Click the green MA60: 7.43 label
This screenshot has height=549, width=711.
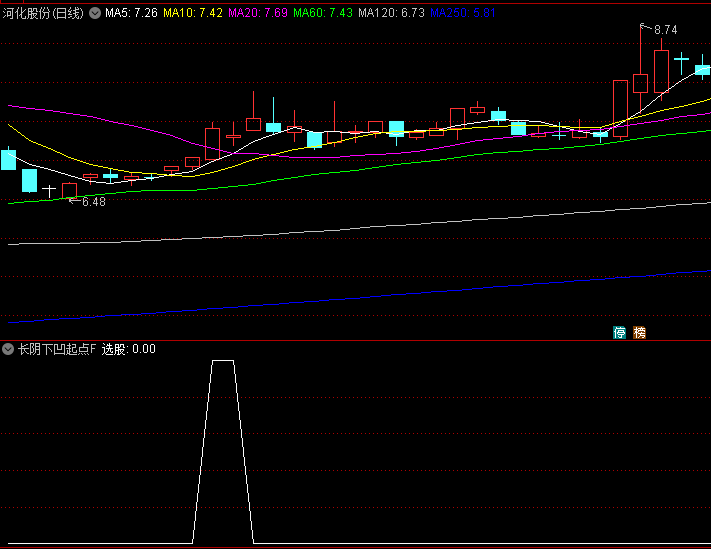coord(323,13)
